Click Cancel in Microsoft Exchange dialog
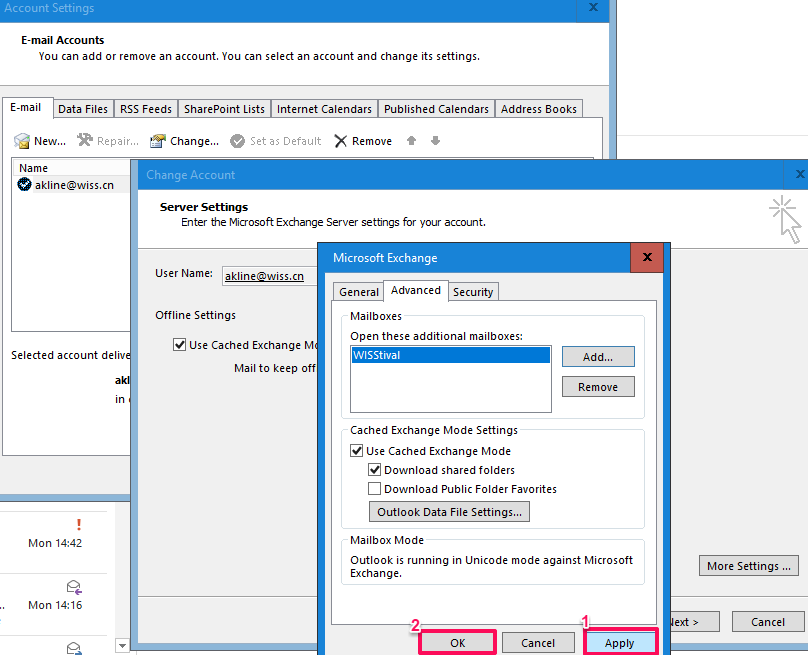 tap(538, 643)
